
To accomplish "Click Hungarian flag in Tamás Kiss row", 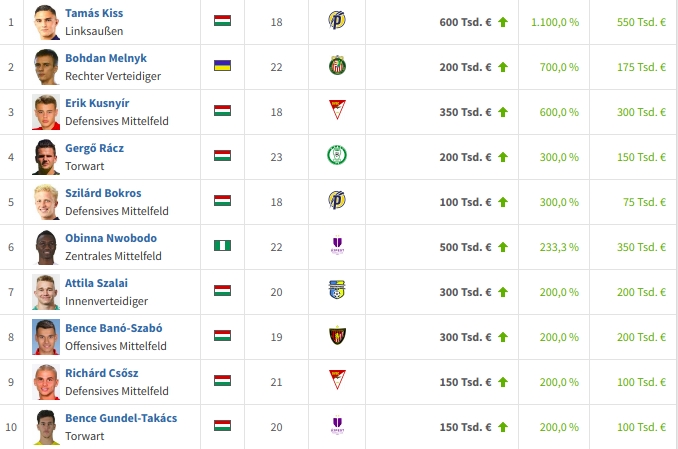I will [222, 20].
